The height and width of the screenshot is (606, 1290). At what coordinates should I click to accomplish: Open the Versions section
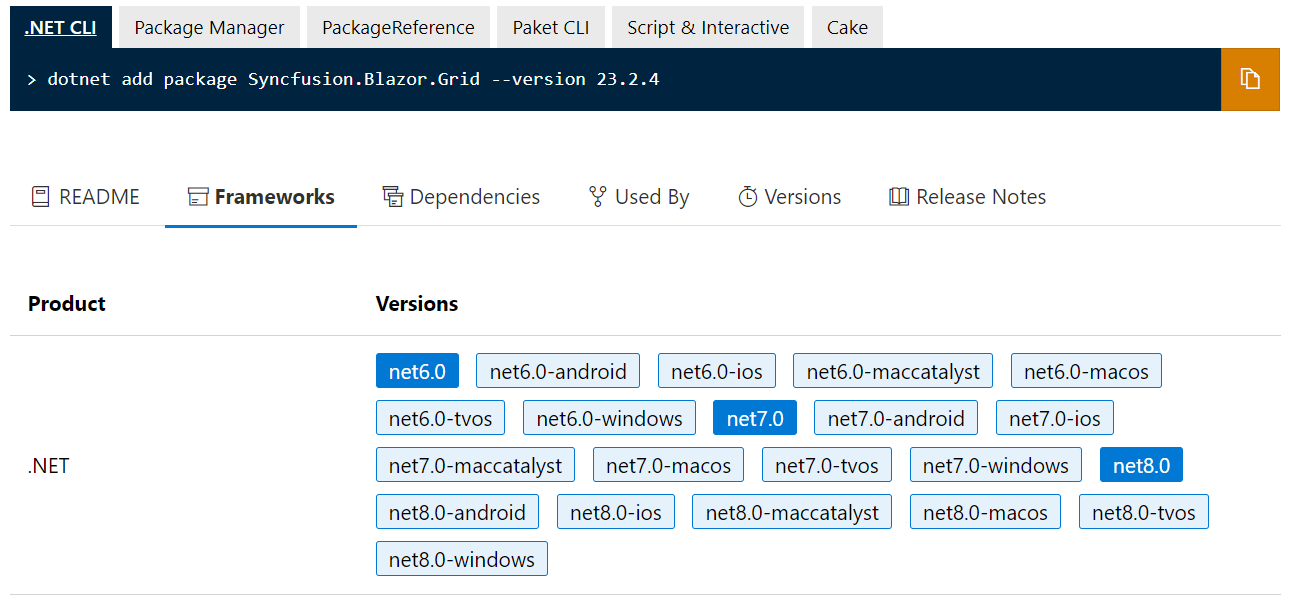[802, 196]
